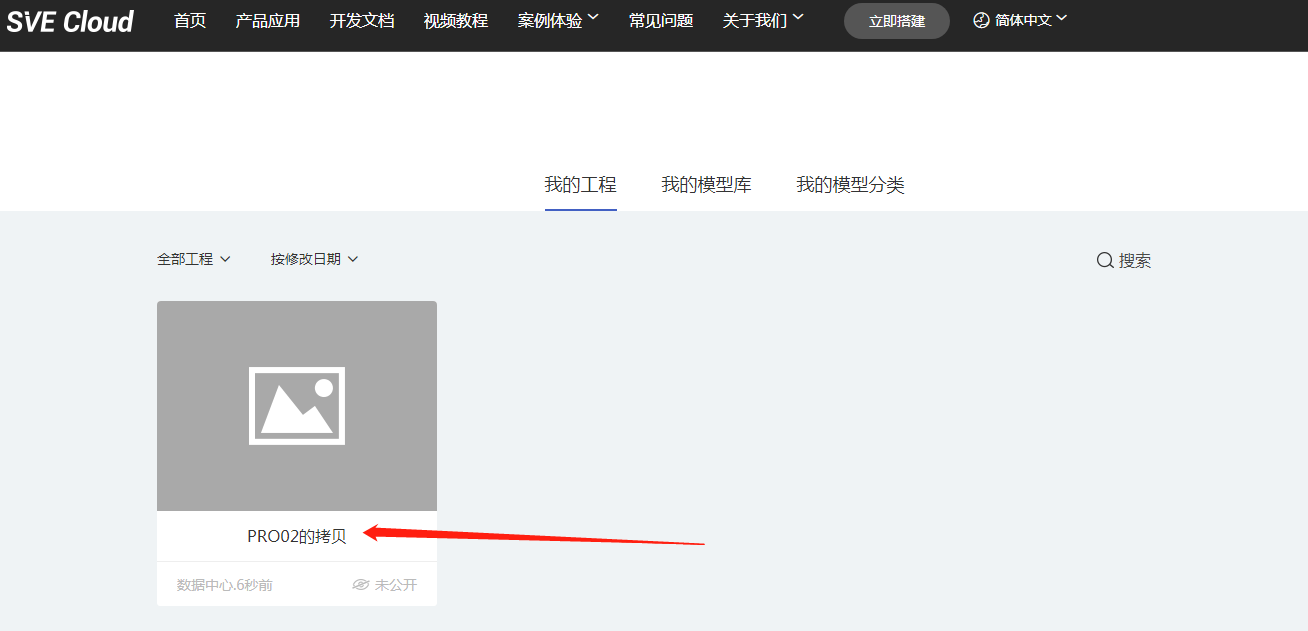Open the 产品应用 navigation item

tap(267, 20)
